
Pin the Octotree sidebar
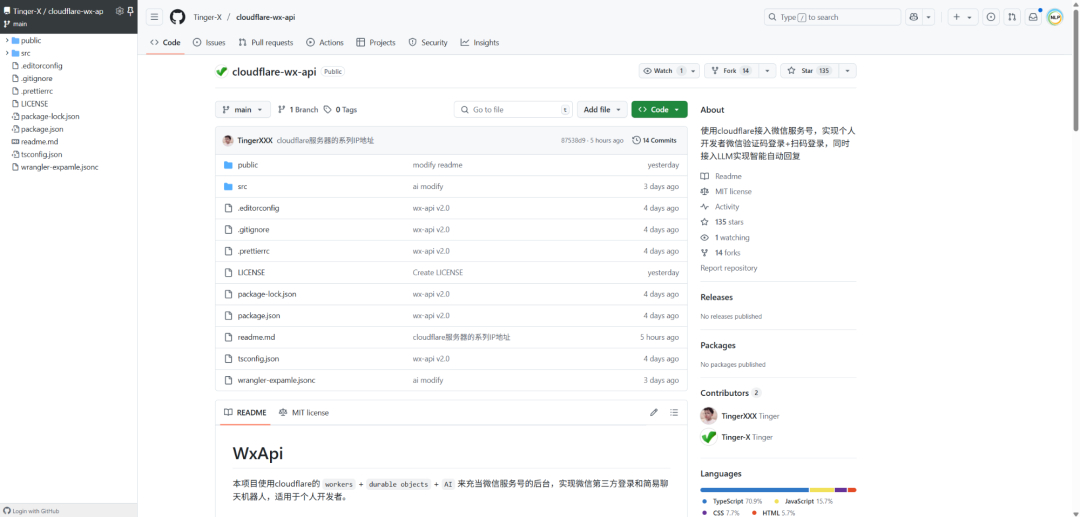coord(130,11)
